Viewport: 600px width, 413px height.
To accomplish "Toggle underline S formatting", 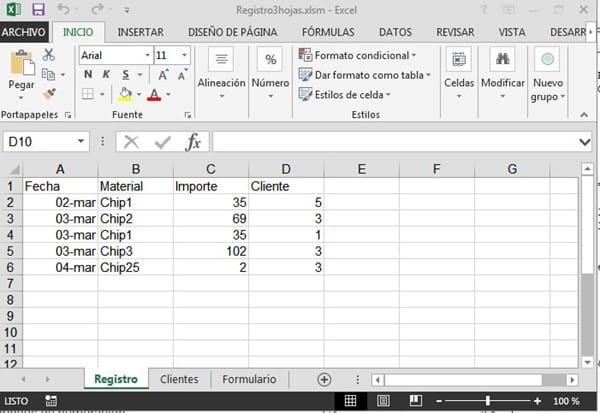I will point(126,74).
